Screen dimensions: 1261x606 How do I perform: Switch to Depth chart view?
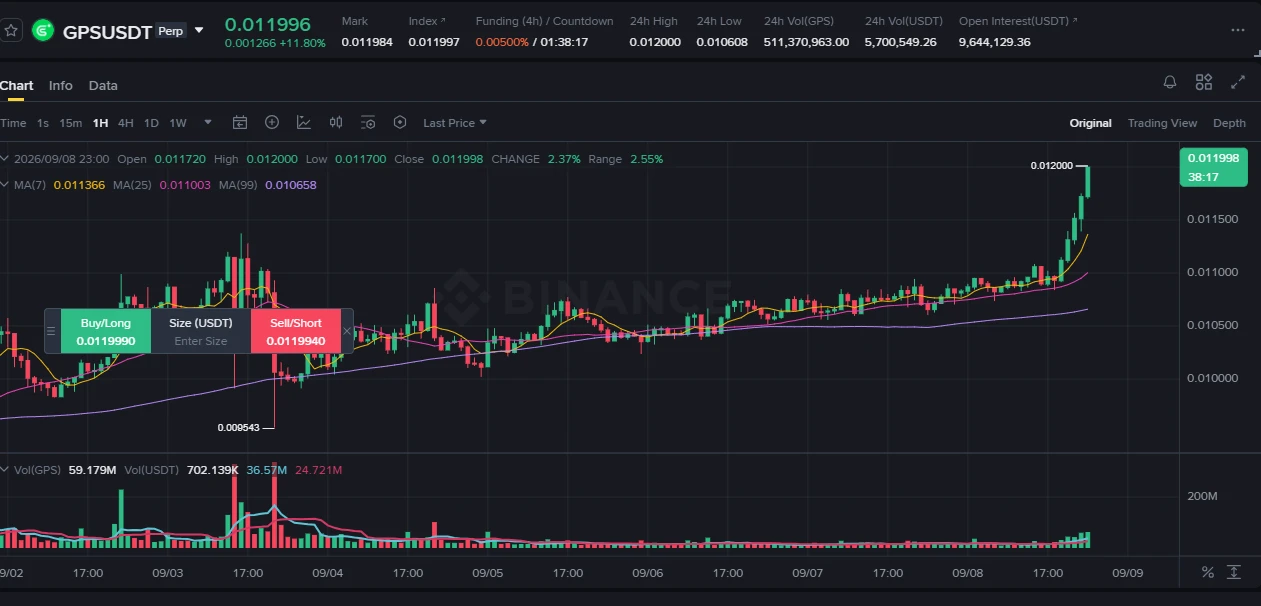coord(1229,123)
